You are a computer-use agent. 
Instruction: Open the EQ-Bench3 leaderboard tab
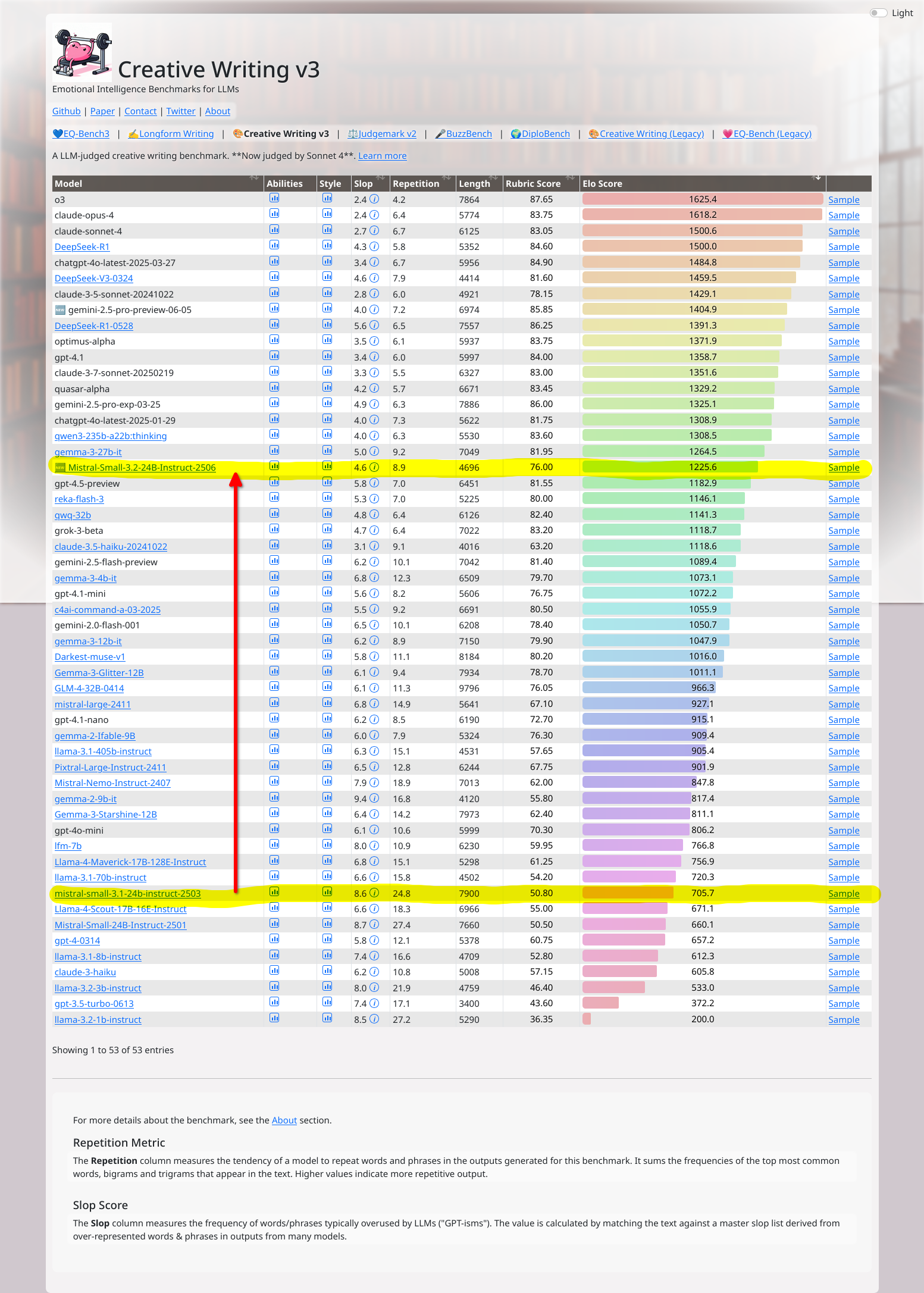81,134
